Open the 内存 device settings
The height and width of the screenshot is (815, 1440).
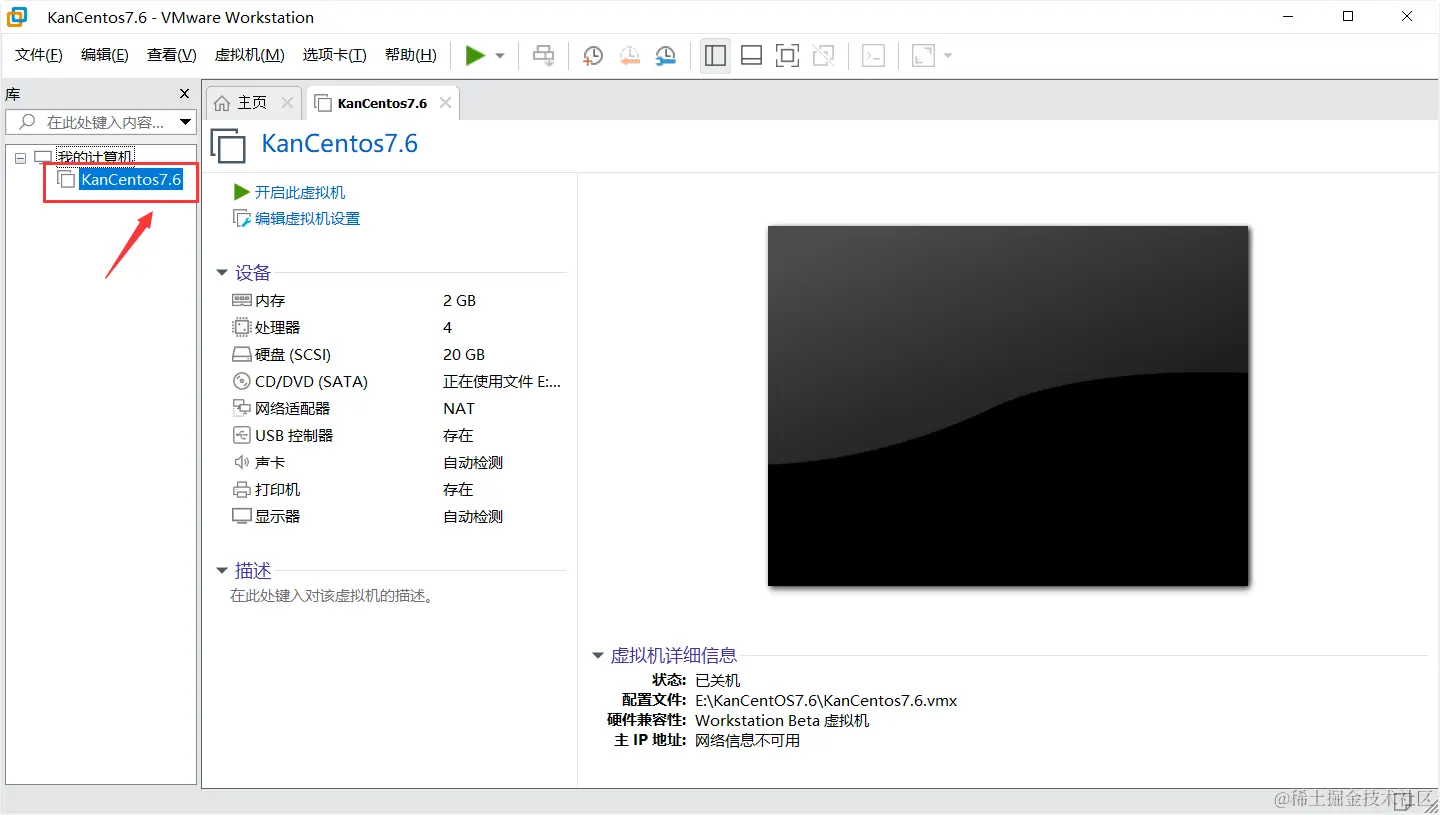271,299
